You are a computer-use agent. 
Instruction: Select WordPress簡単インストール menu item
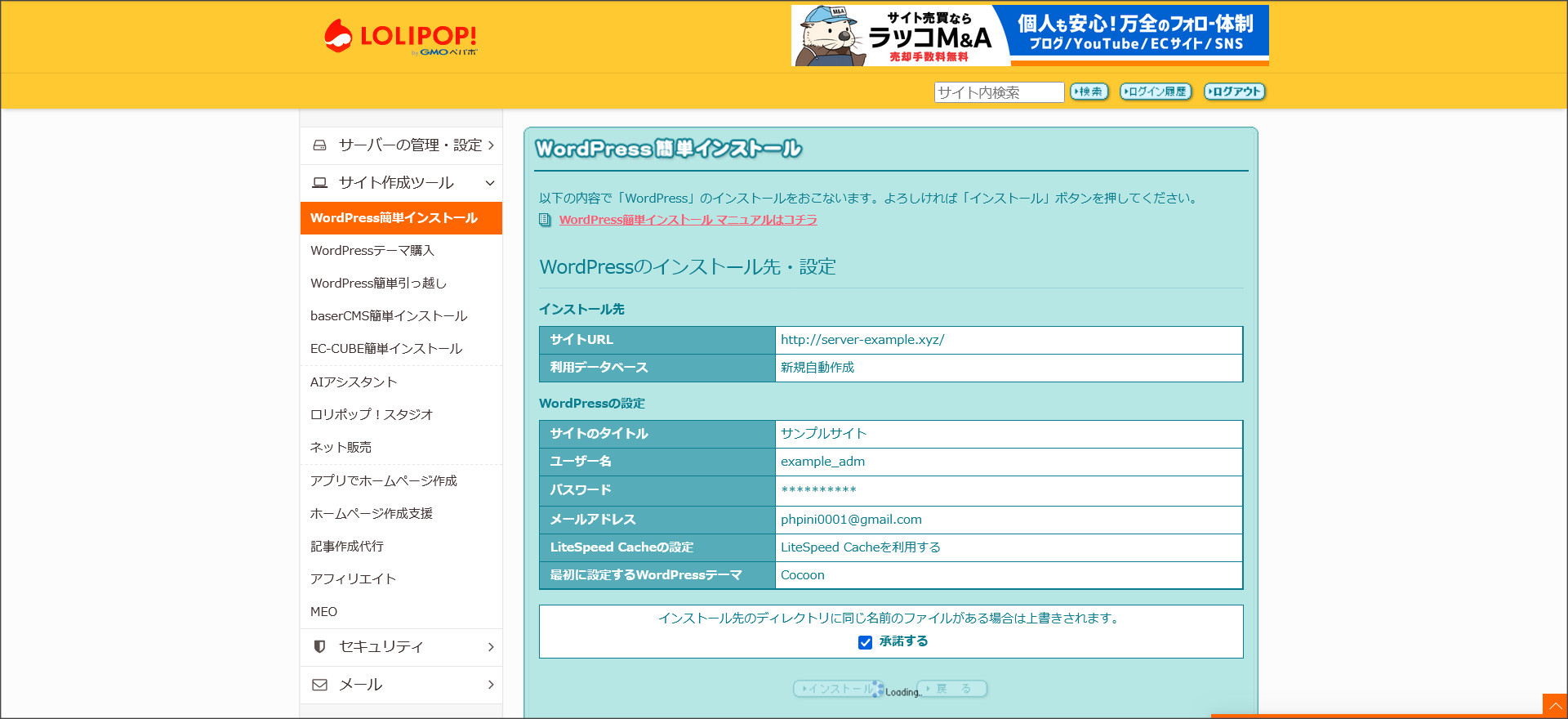[x=401, y=218]
